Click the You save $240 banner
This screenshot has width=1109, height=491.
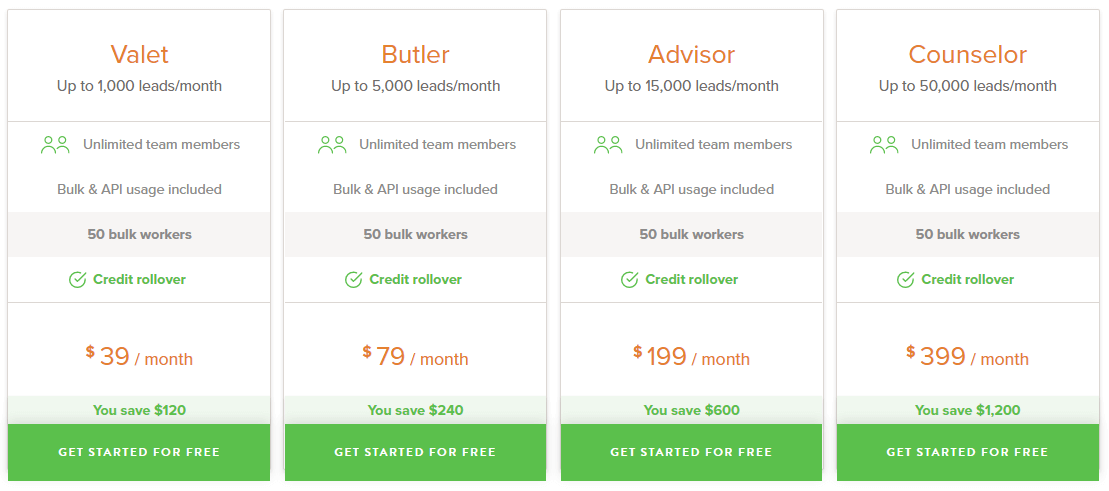pos(415,410)
